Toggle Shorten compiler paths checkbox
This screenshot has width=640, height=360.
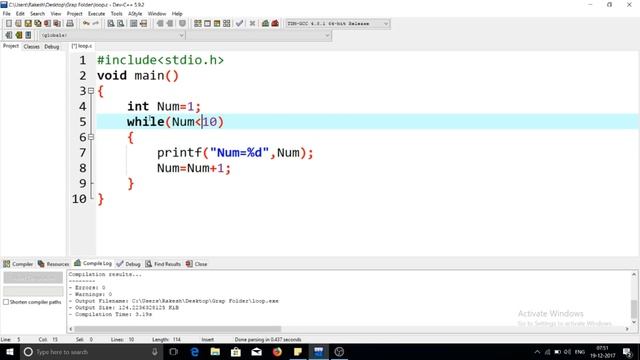coord(6,302)
